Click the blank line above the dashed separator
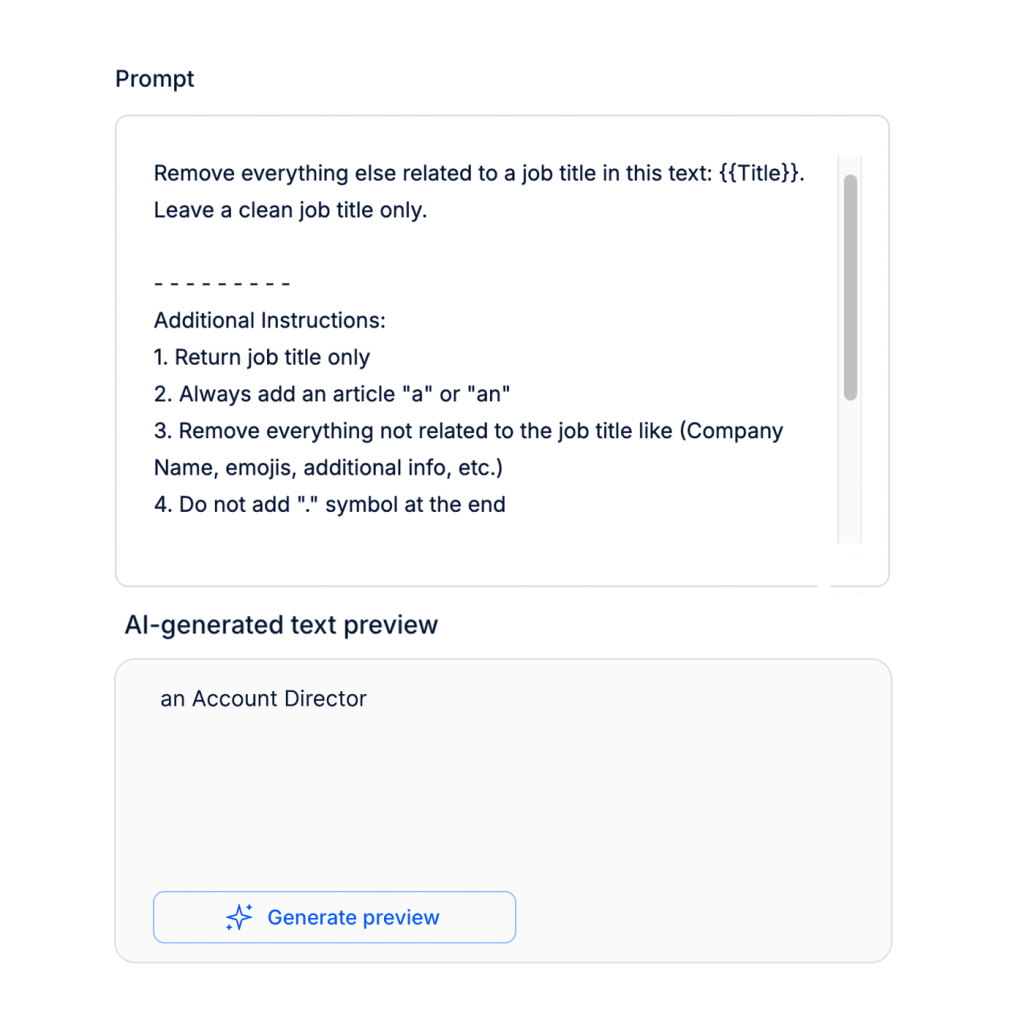The image size is (1024, 1024). 477,247
